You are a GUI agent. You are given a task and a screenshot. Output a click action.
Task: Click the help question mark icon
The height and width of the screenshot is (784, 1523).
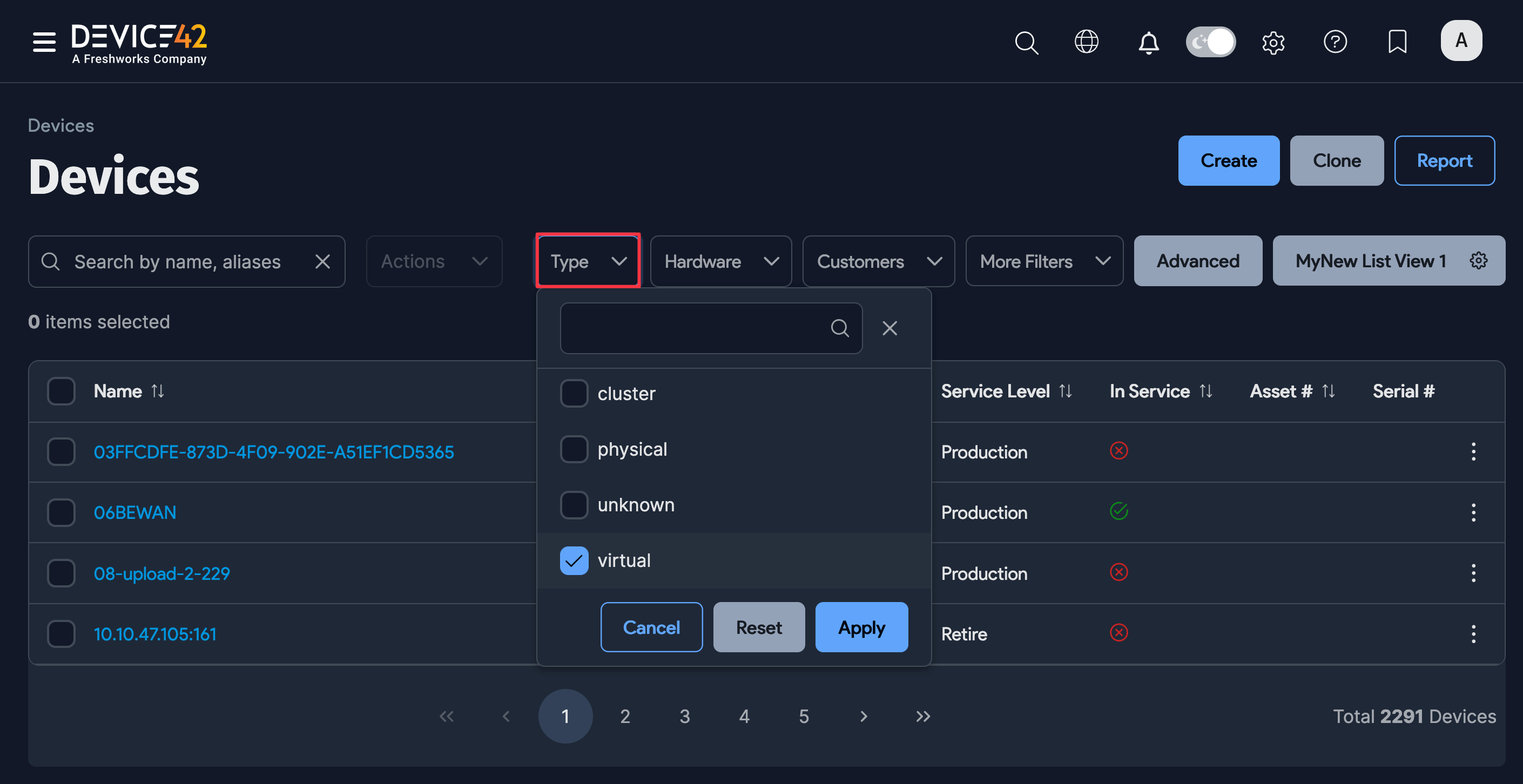[x=1335, y=42]
